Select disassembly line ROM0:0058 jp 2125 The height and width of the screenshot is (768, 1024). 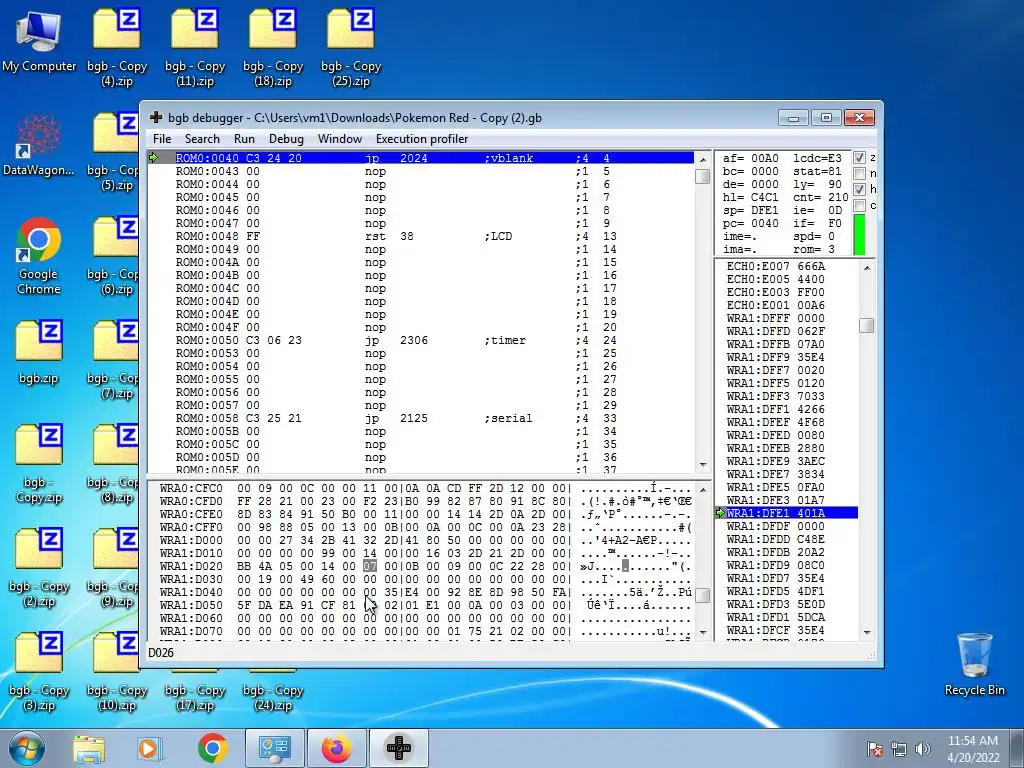[x=421, y=418]
